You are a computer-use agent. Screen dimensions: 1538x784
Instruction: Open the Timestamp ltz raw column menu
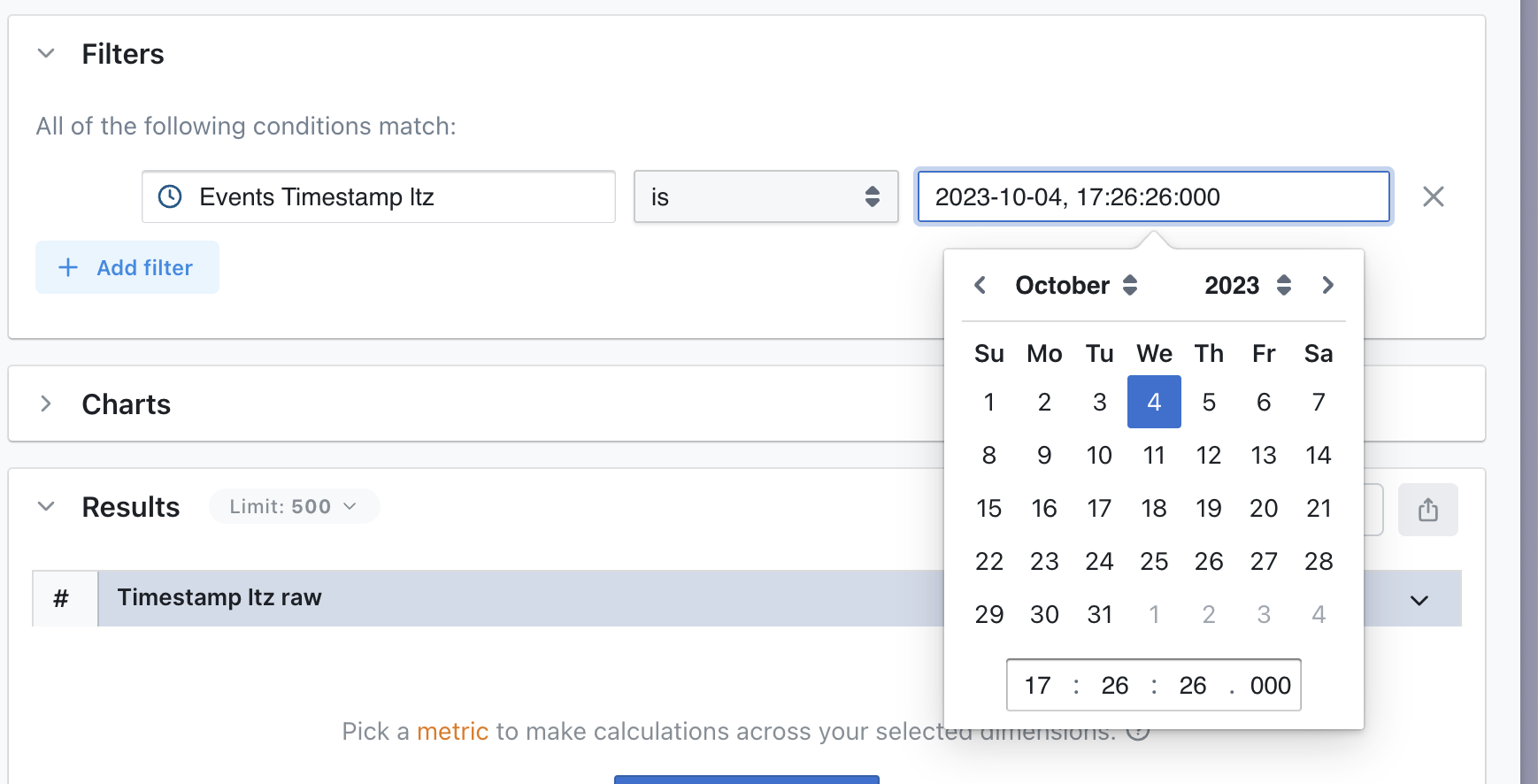coord(1418,599)
